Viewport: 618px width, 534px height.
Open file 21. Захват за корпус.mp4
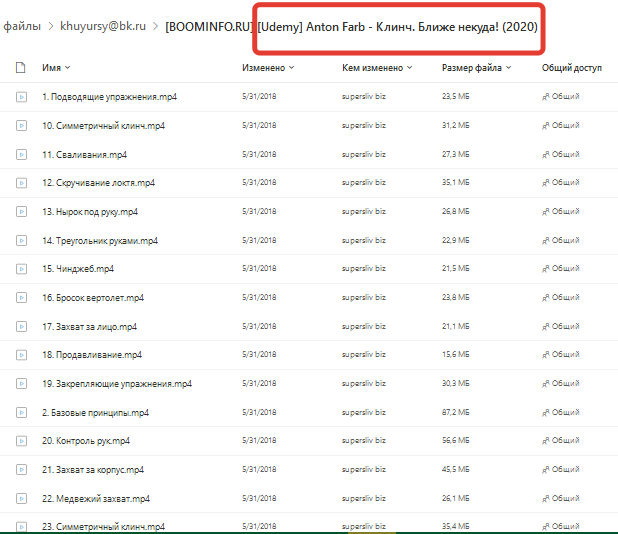(x=93, y=470)
